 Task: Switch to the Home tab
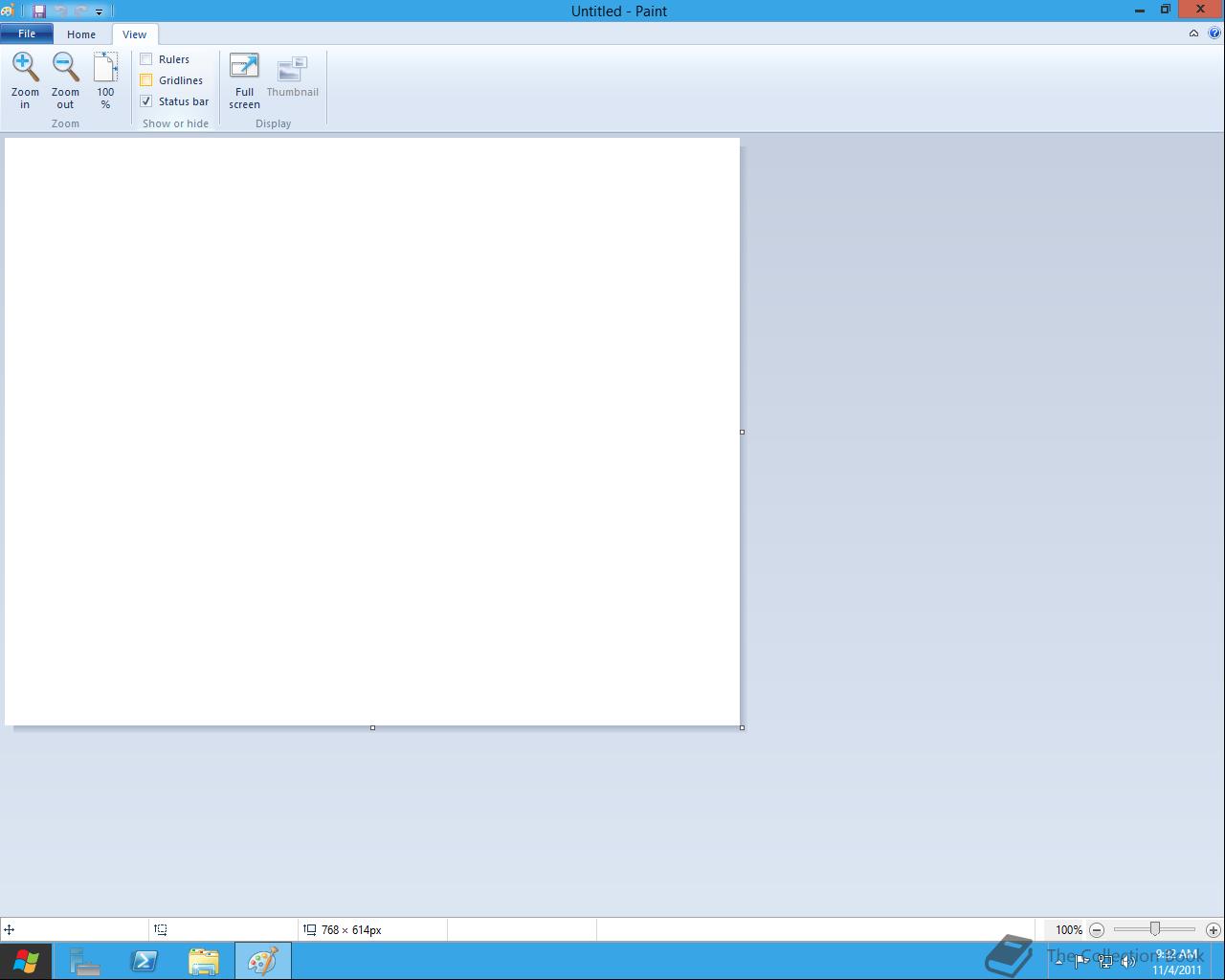pyautogui.click(x=81, y=34)
